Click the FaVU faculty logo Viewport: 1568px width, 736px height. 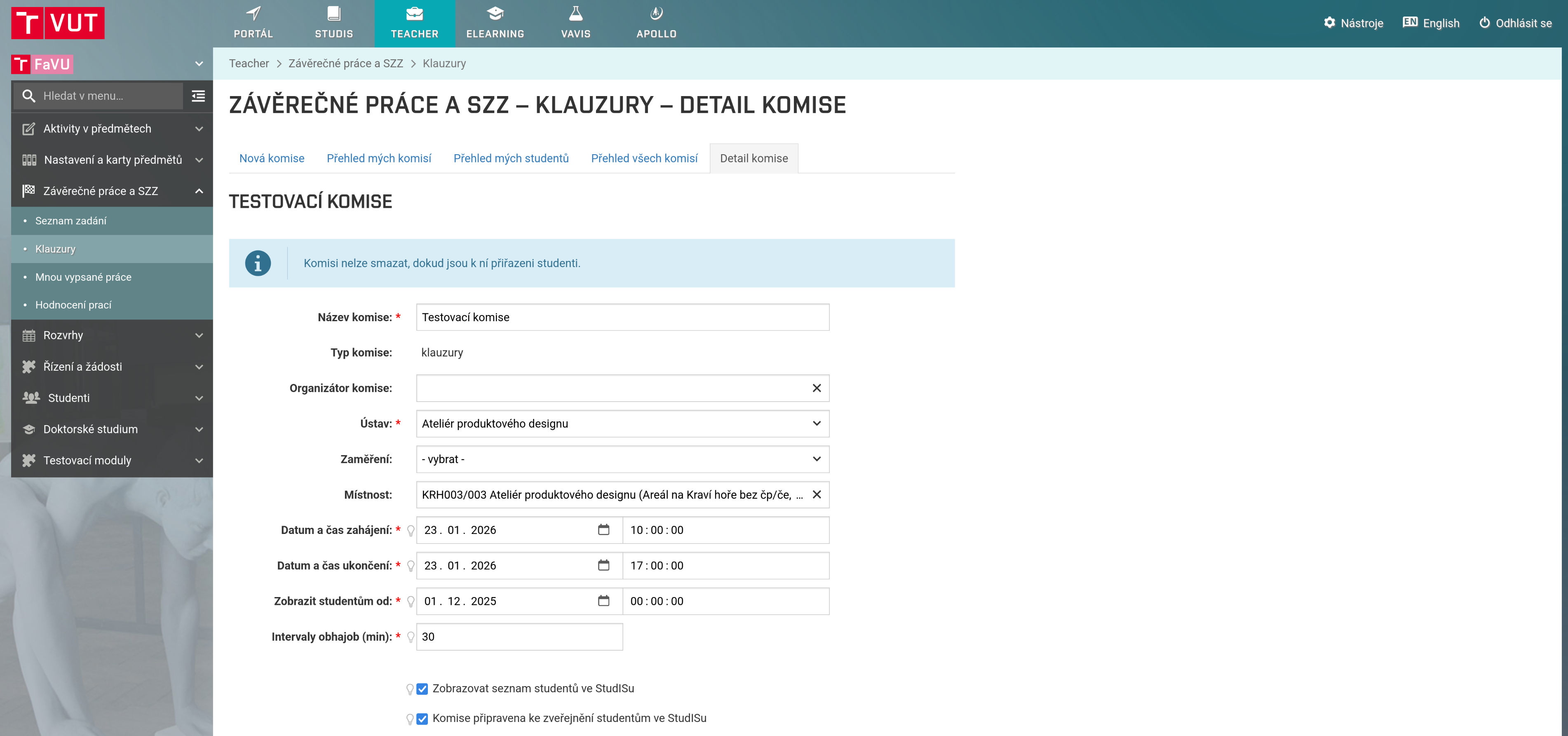tap(42, 64)
